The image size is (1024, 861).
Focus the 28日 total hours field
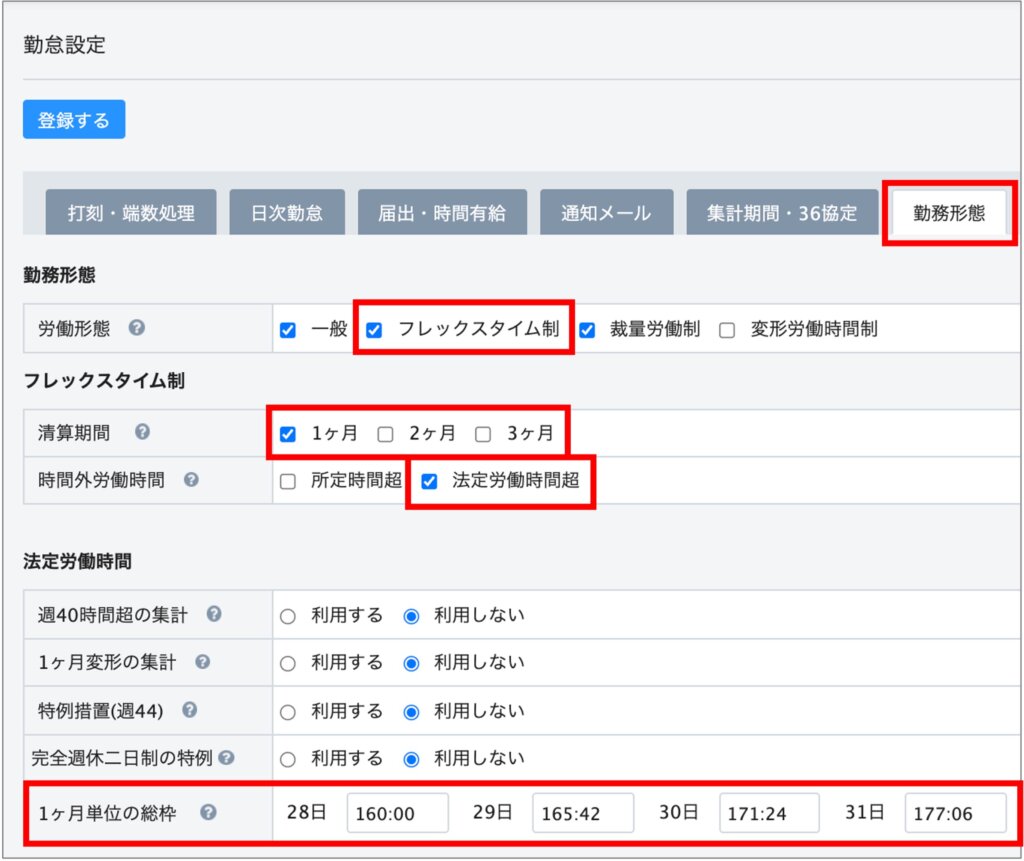pyautogui.click(x=397, y=813)
